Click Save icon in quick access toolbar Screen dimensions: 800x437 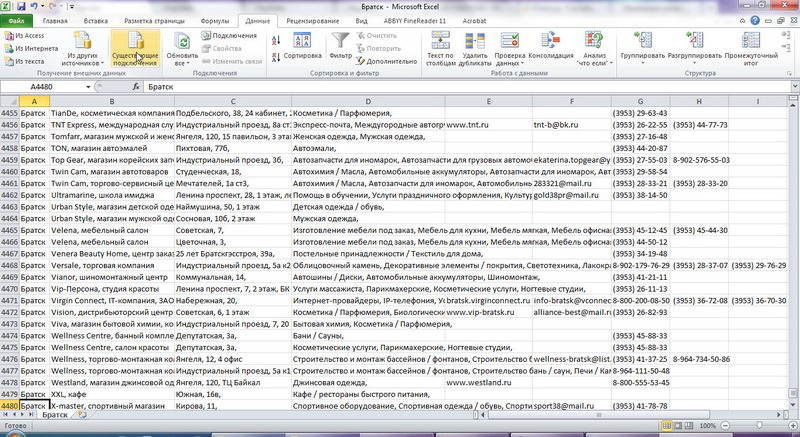coord(21,7)
